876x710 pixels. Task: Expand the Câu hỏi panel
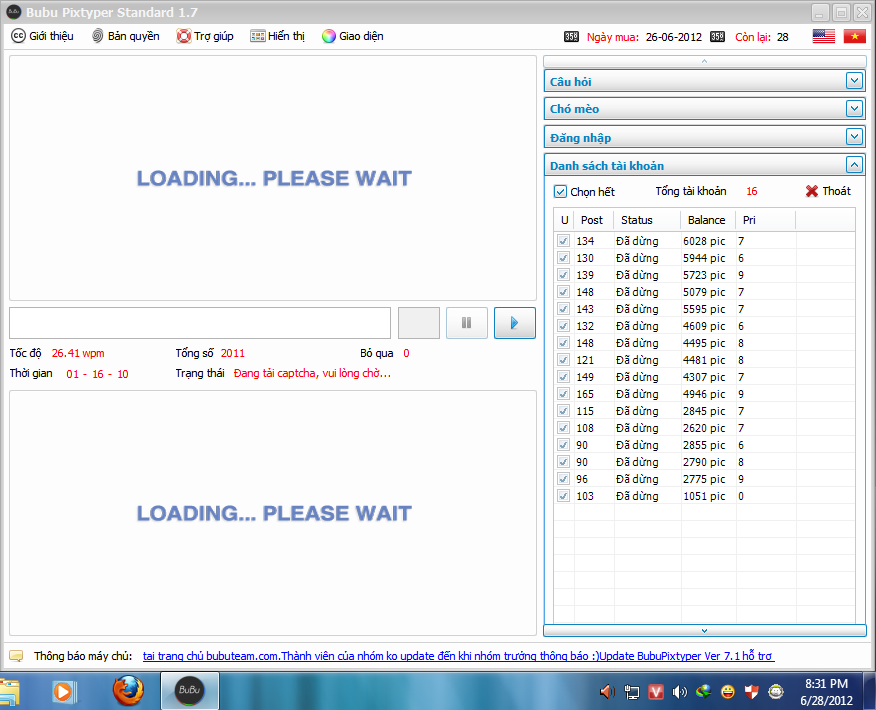[854, 81]
